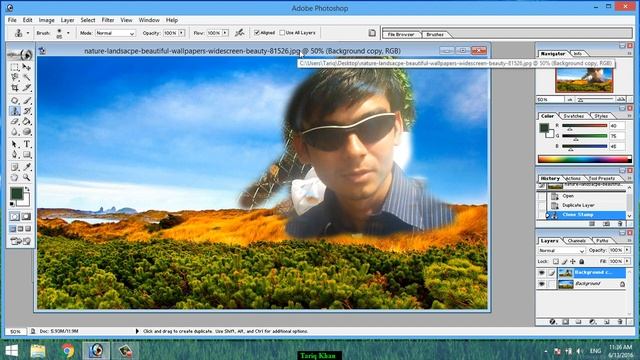This screenshot has width=640, height=360.
Task: Open the File Browser tab
Action: point(401,35)
